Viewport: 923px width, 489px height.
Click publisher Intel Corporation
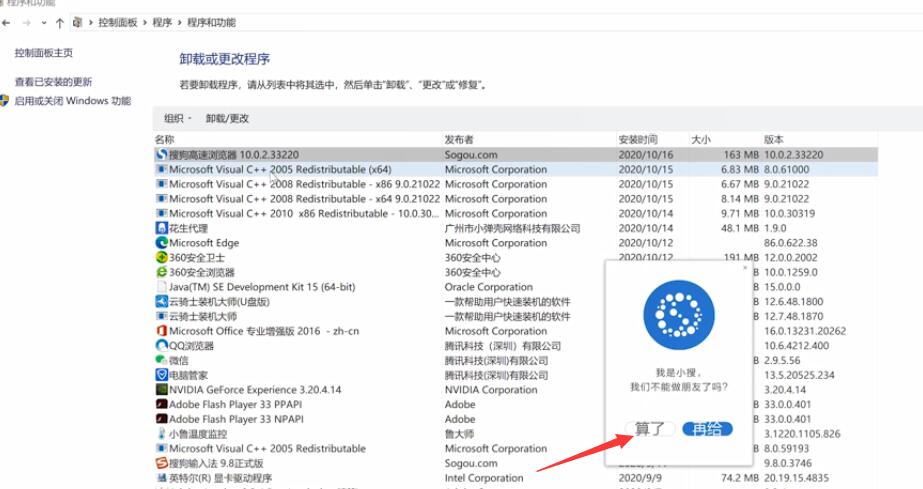[484, 478]
